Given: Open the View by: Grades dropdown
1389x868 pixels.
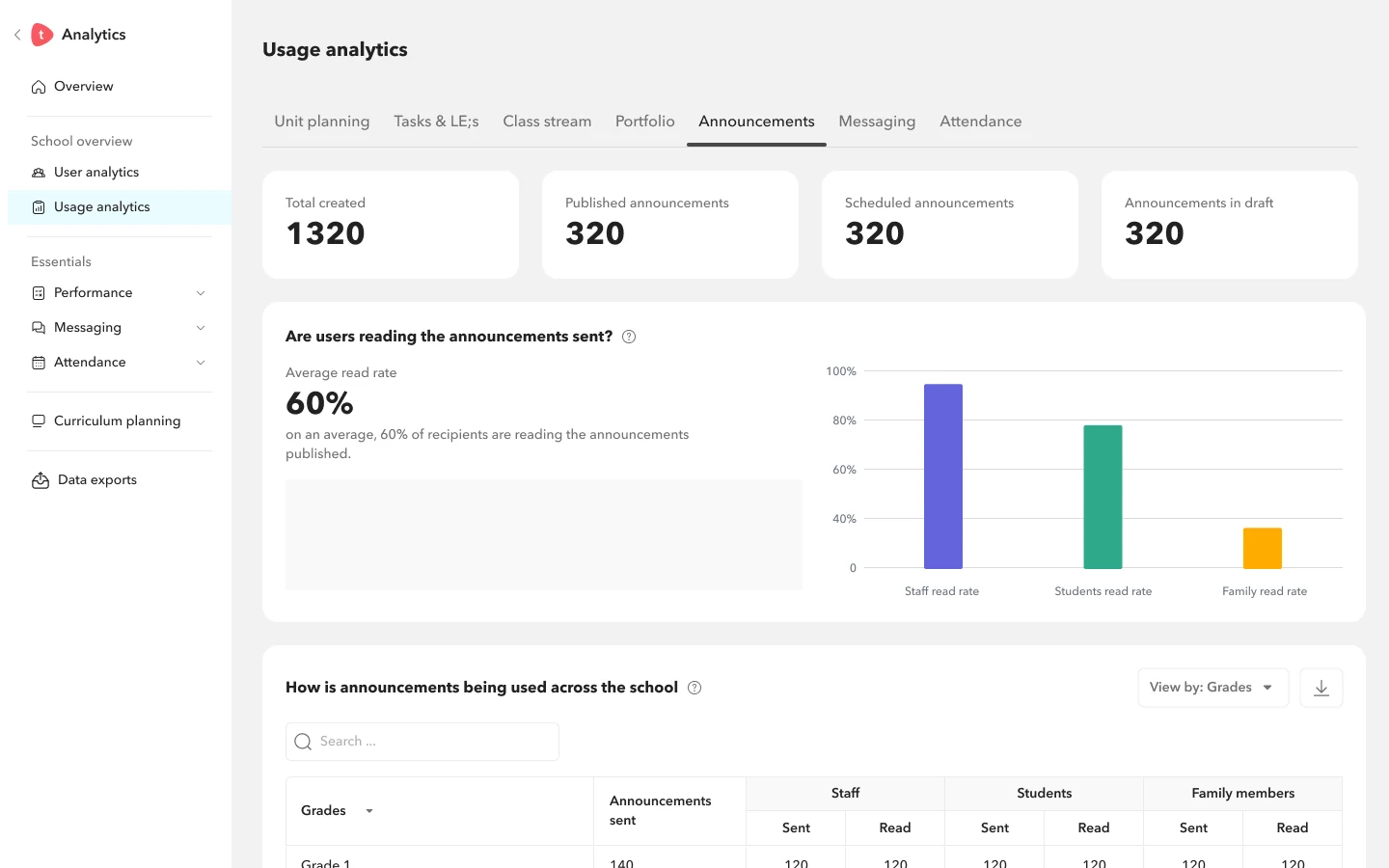Looking at the screenshot, I should coord(1212,688).
